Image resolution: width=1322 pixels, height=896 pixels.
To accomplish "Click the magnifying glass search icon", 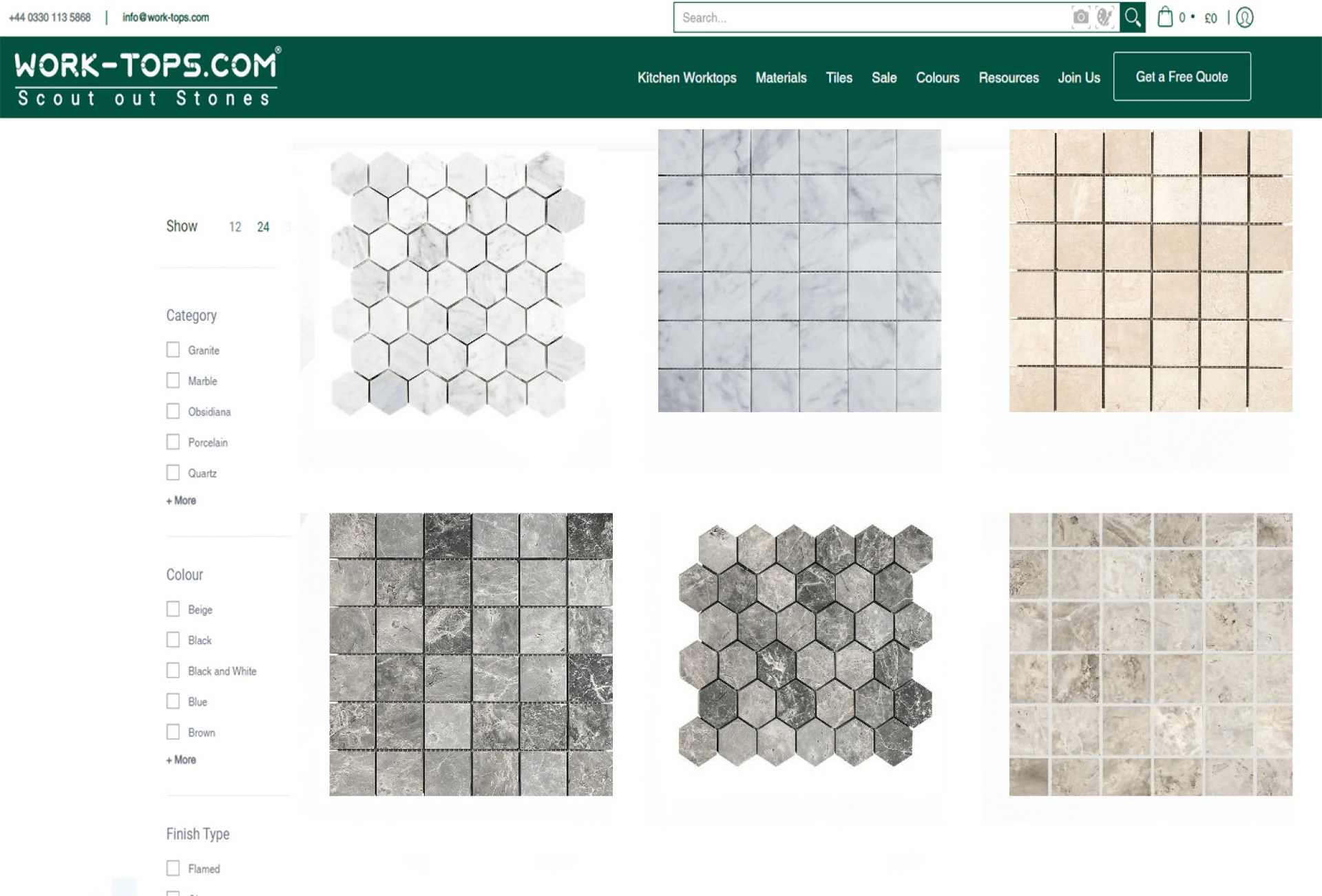I will (1133, 17).
